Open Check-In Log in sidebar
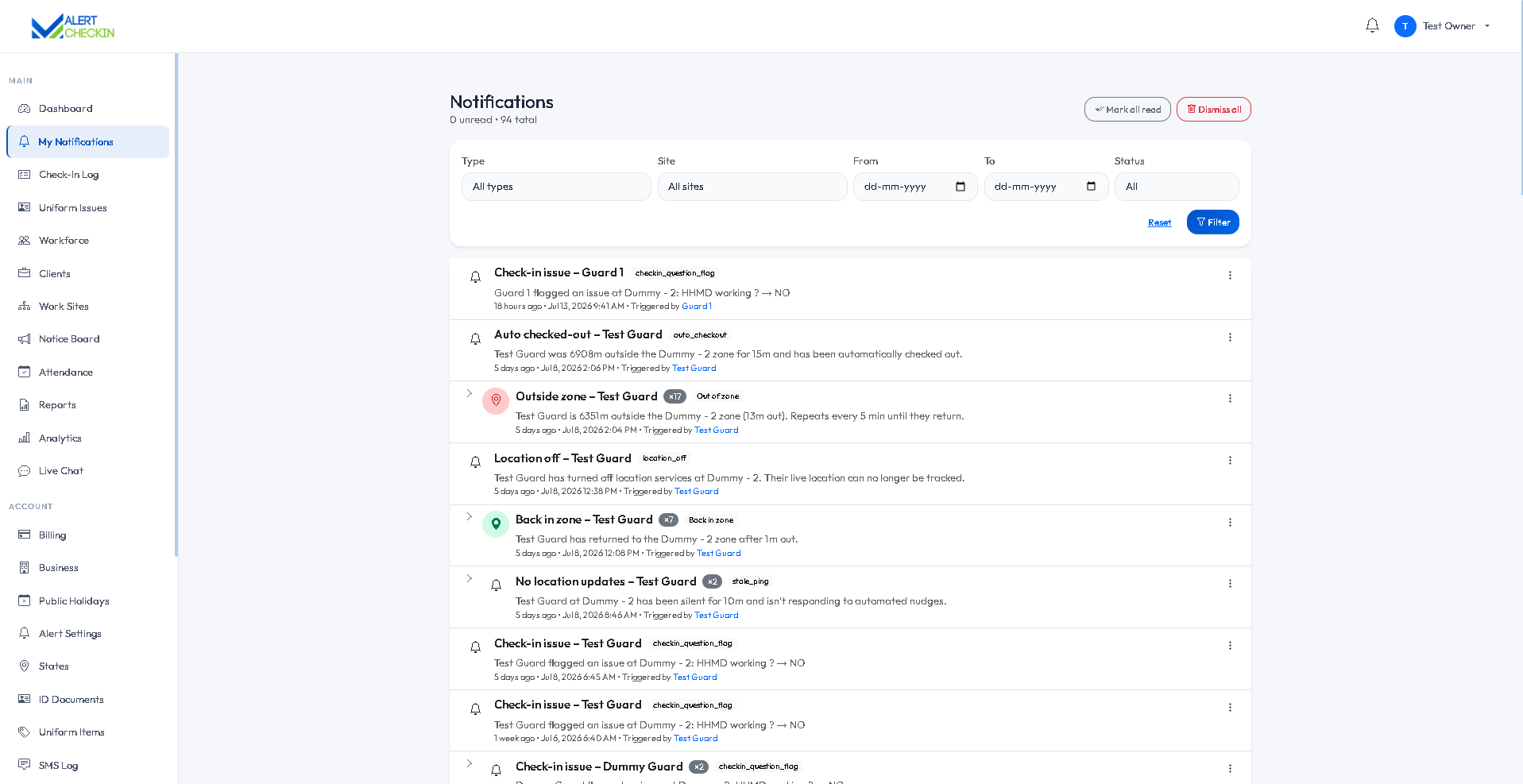Image resolution: width=1523 pixels, height=784 pixels. (x=87, y=175)
